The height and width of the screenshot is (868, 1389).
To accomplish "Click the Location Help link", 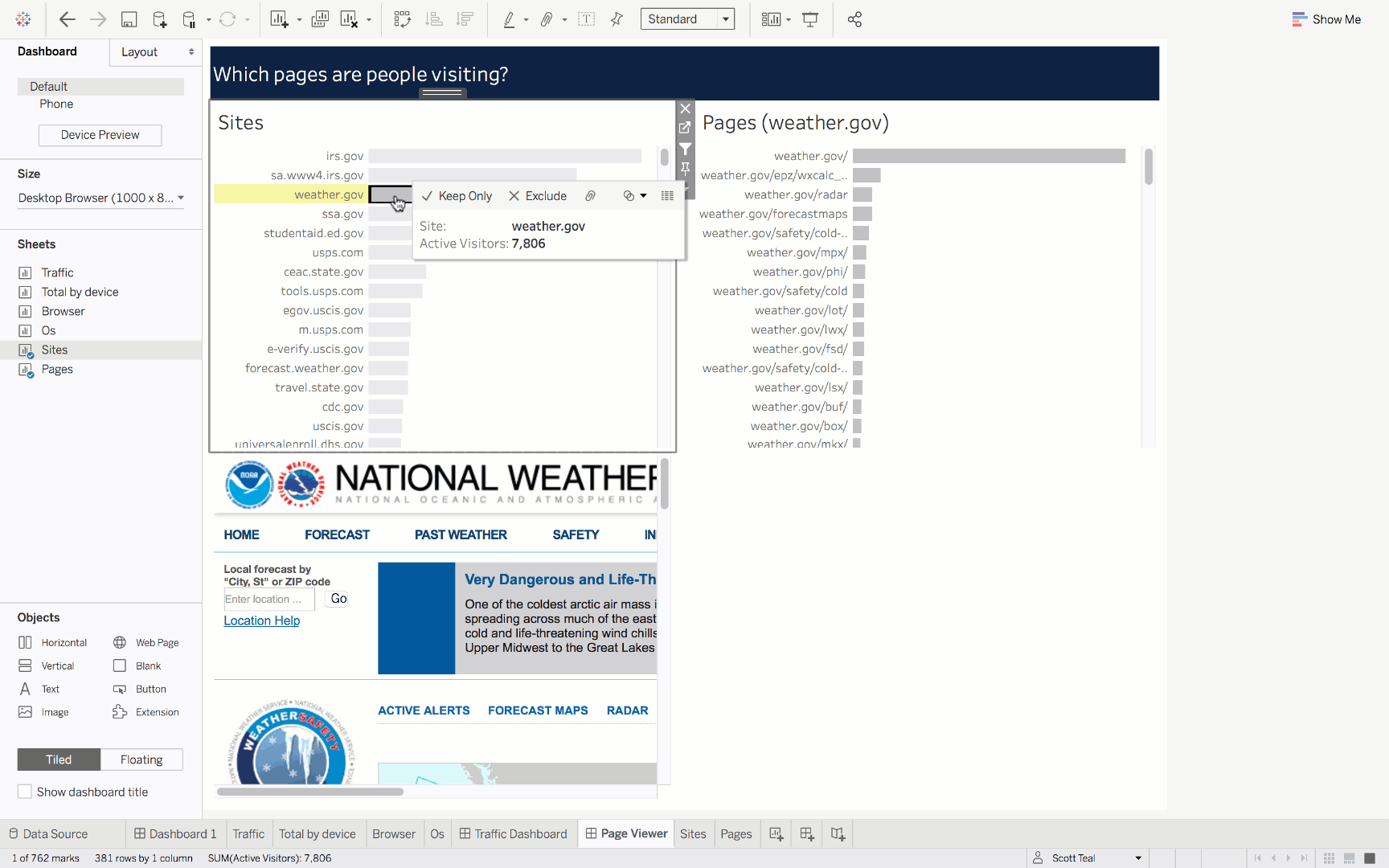I will point(262,620).
